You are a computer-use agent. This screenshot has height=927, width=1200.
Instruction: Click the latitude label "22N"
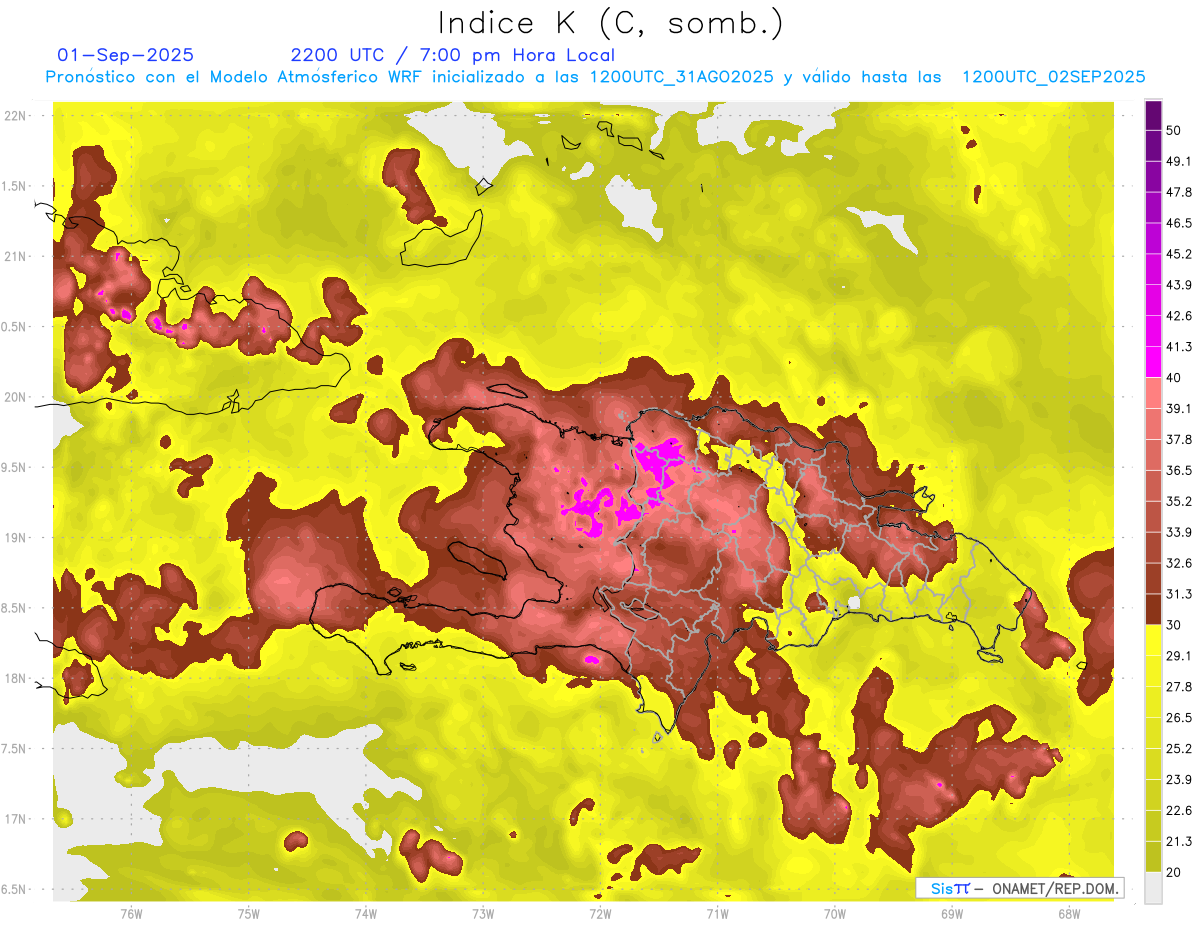[x=16, y=116]
